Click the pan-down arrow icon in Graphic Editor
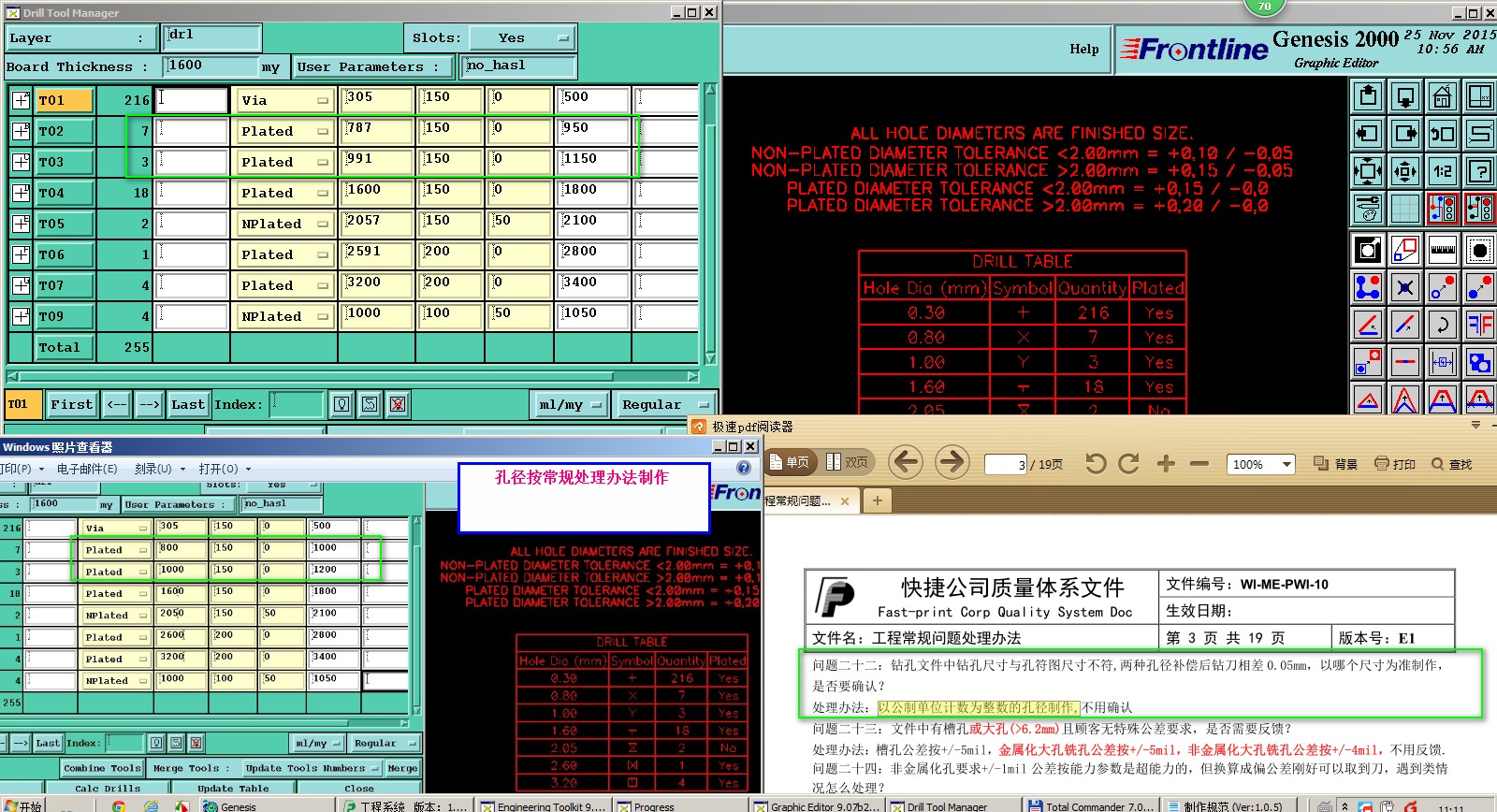1497x812 pixels. (x=1405, y=96)
